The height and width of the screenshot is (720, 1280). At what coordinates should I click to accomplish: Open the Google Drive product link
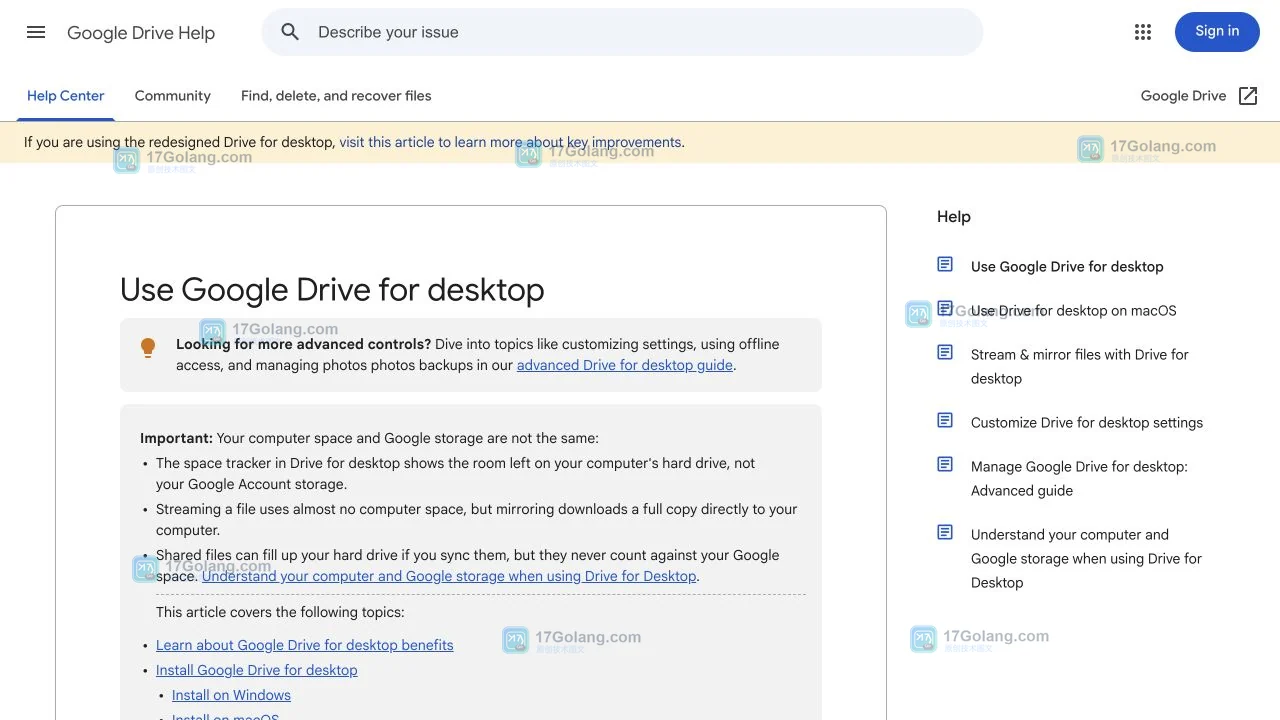coord(1183,96)
